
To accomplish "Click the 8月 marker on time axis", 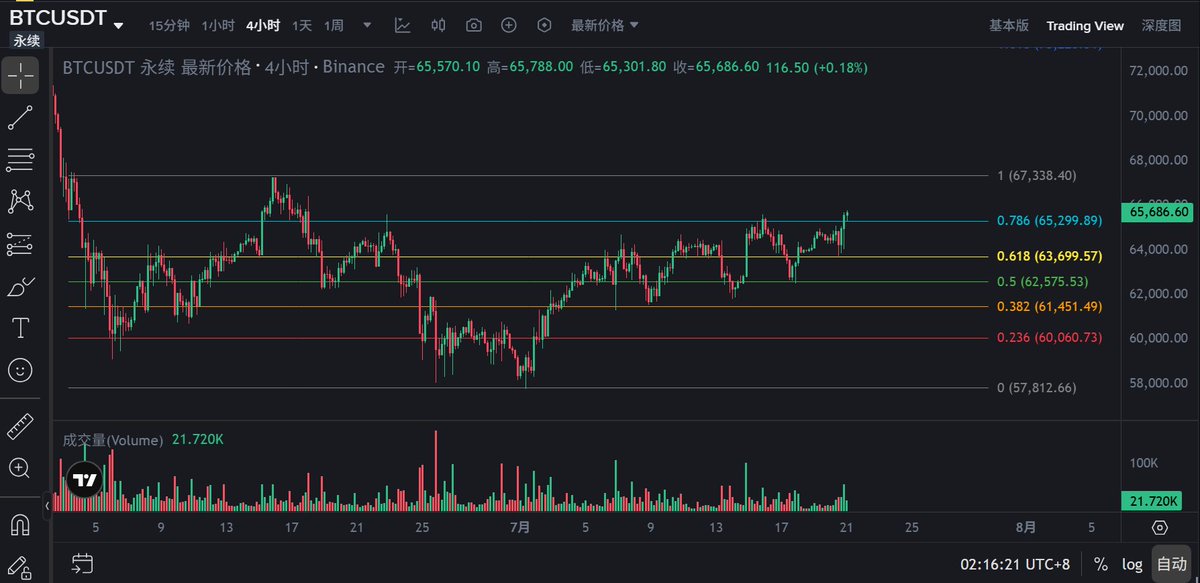I will (x=1026, y=527).
